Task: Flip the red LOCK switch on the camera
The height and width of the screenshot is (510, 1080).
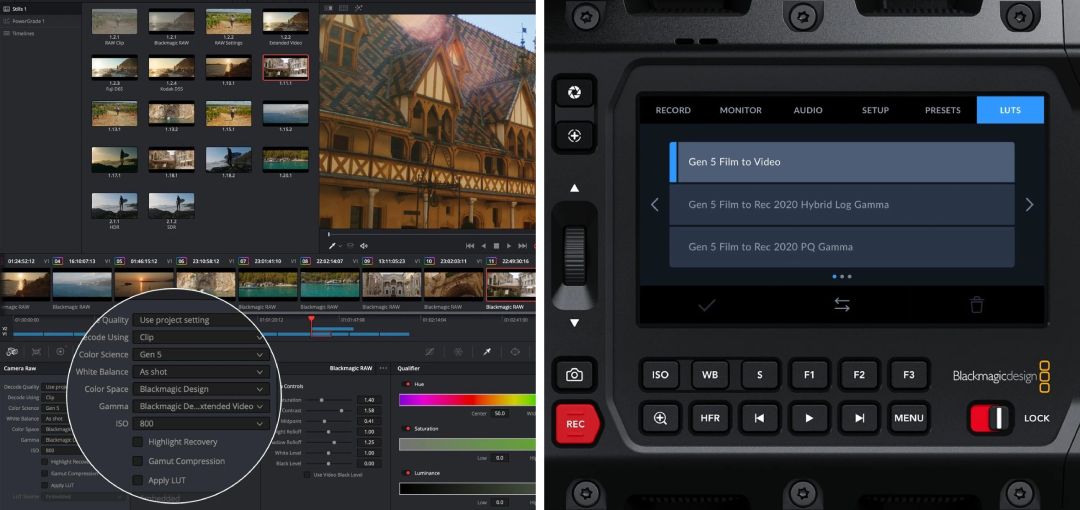Action: tap(990, 418)
